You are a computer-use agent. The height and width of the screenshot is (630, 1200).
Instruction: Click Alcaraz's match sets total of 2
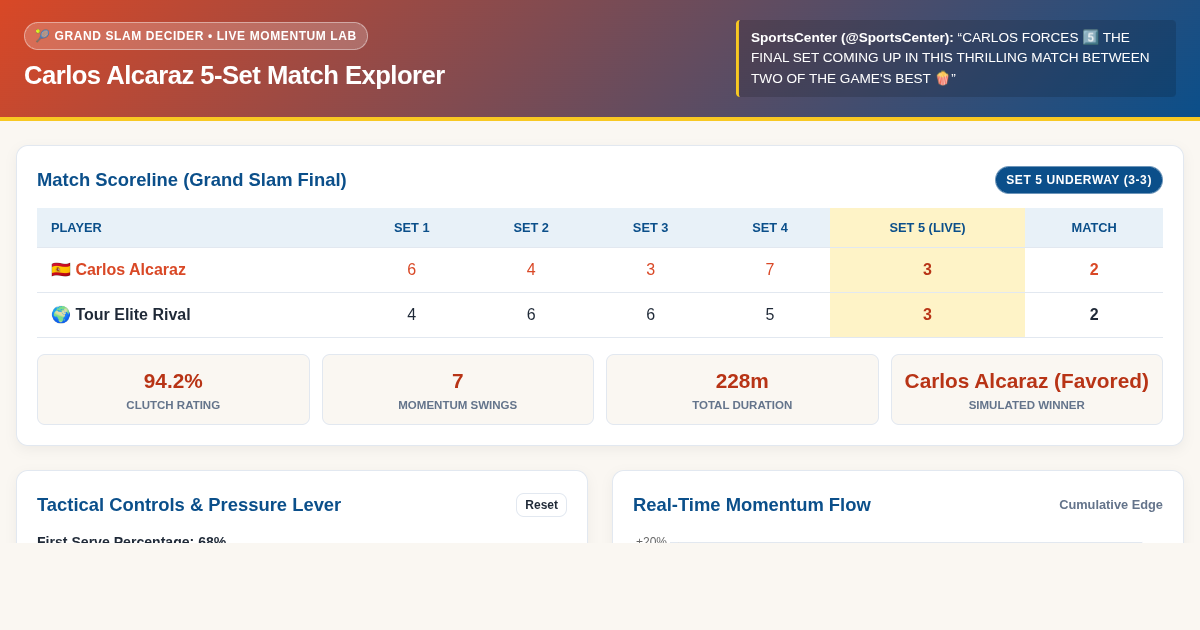click(x=1094, y=270)
